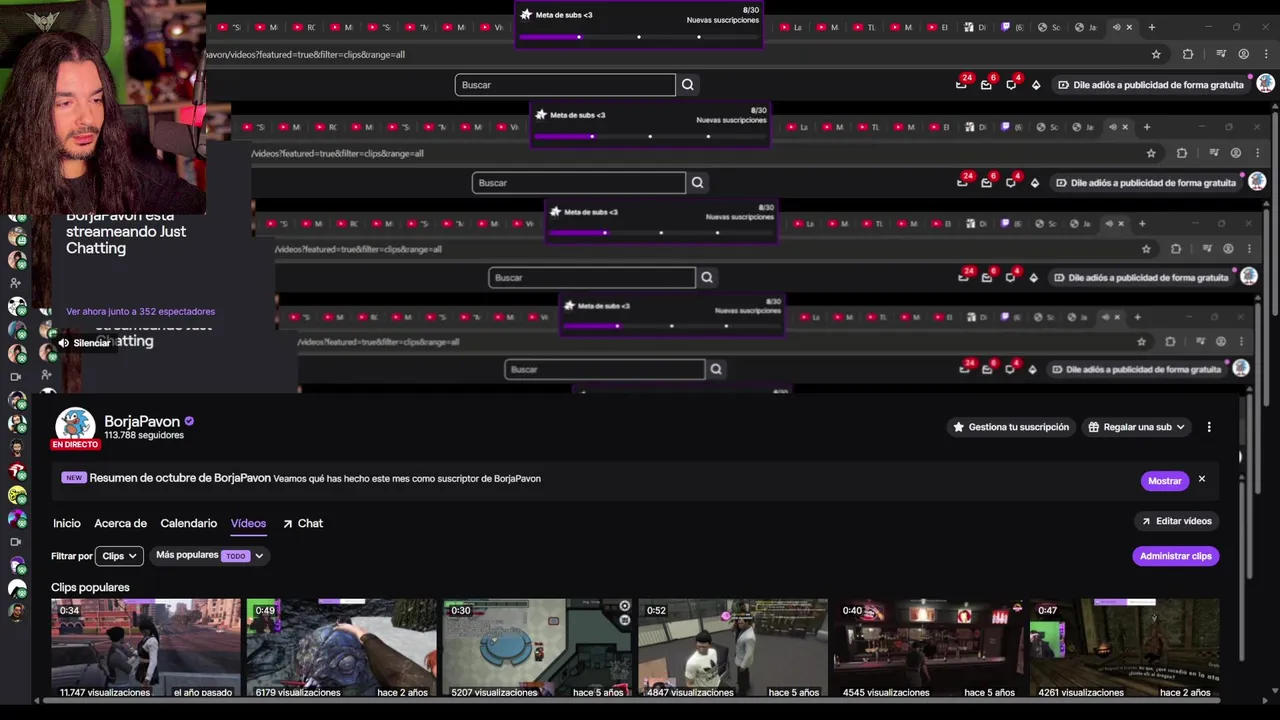
Task: Click 'Ver ahora junto a 352 espectadores' link
Action: tap(140, 311)
